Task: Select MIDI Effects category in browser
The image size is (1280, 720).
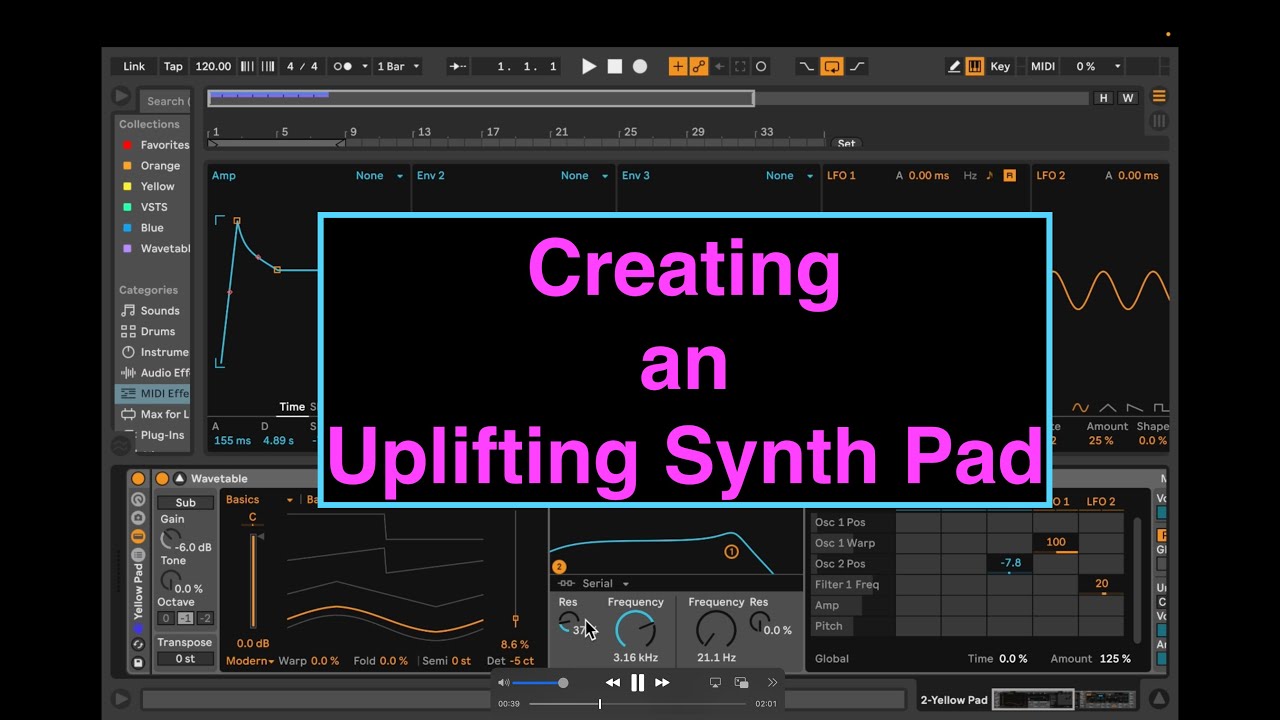Action: pos(153,393)
